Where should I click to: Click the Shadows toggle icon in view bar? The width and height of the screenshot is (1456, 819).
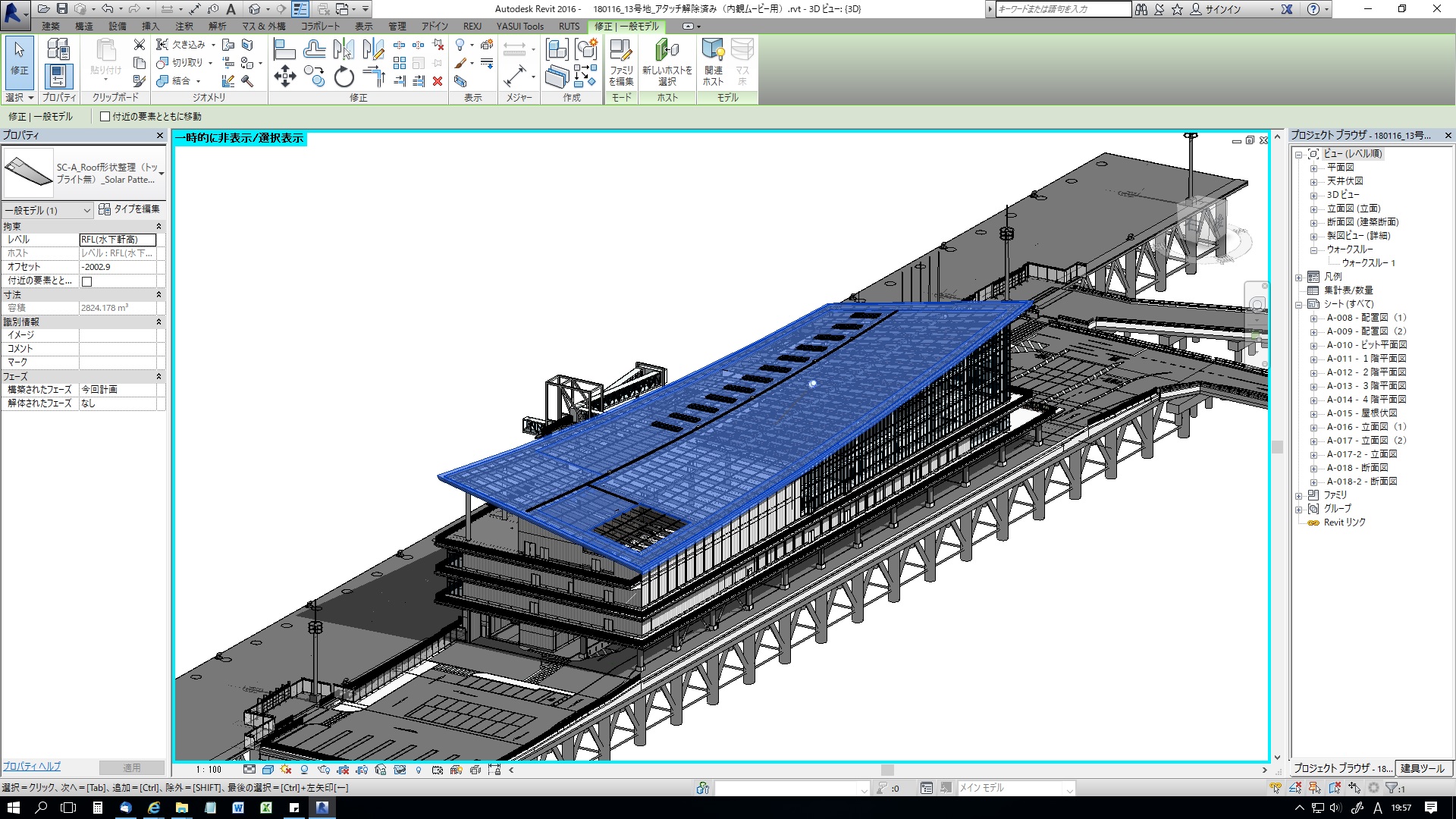point(305,770)
